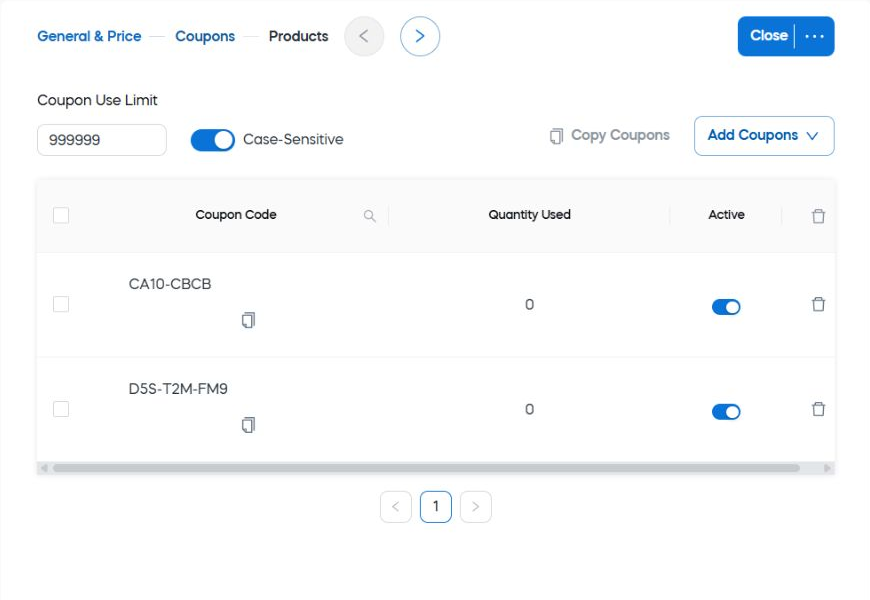Open coupon code search magnifier
Image resolution: width=870 pixels, height=600 pixels.
pos(370,216)
